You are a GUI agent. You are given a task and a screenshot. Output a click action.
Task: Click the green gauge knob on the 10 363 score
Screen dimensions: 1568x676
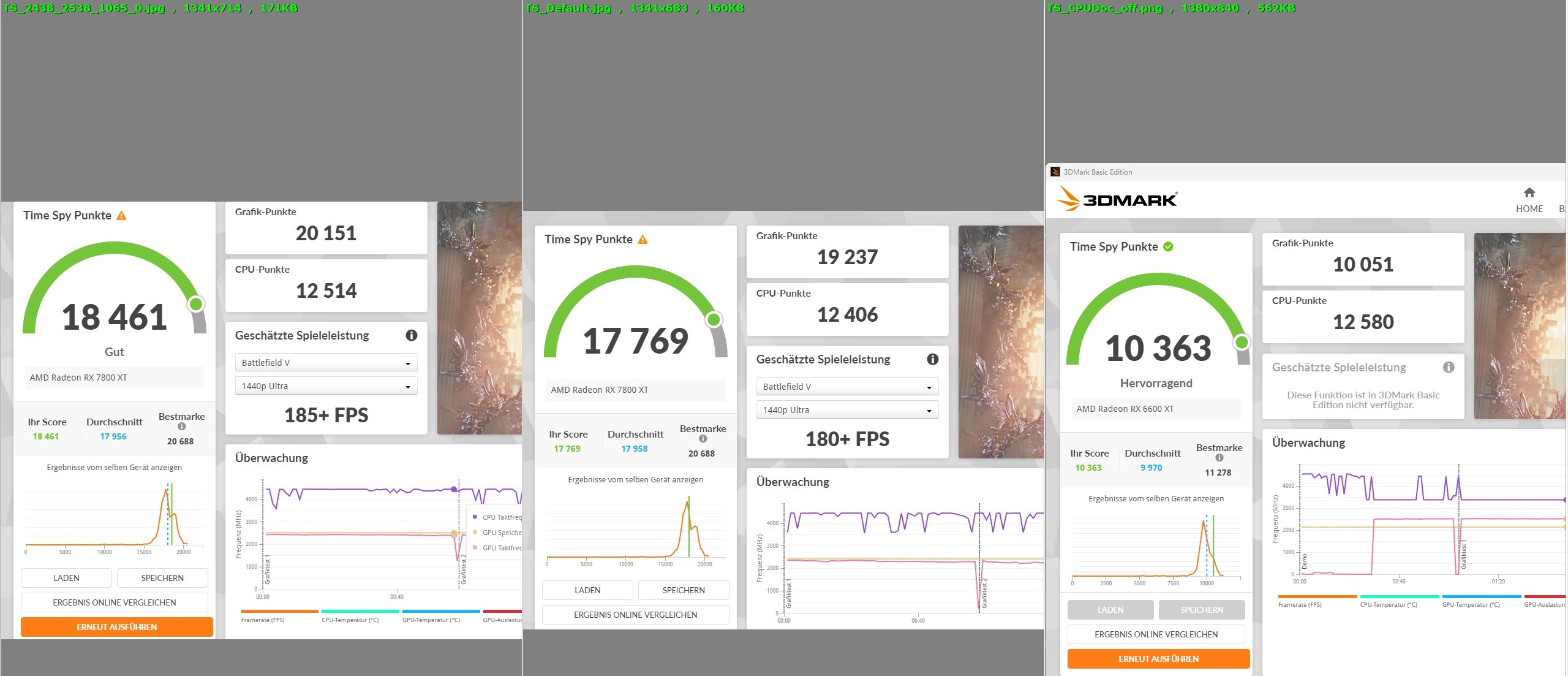coord(1242,342)
